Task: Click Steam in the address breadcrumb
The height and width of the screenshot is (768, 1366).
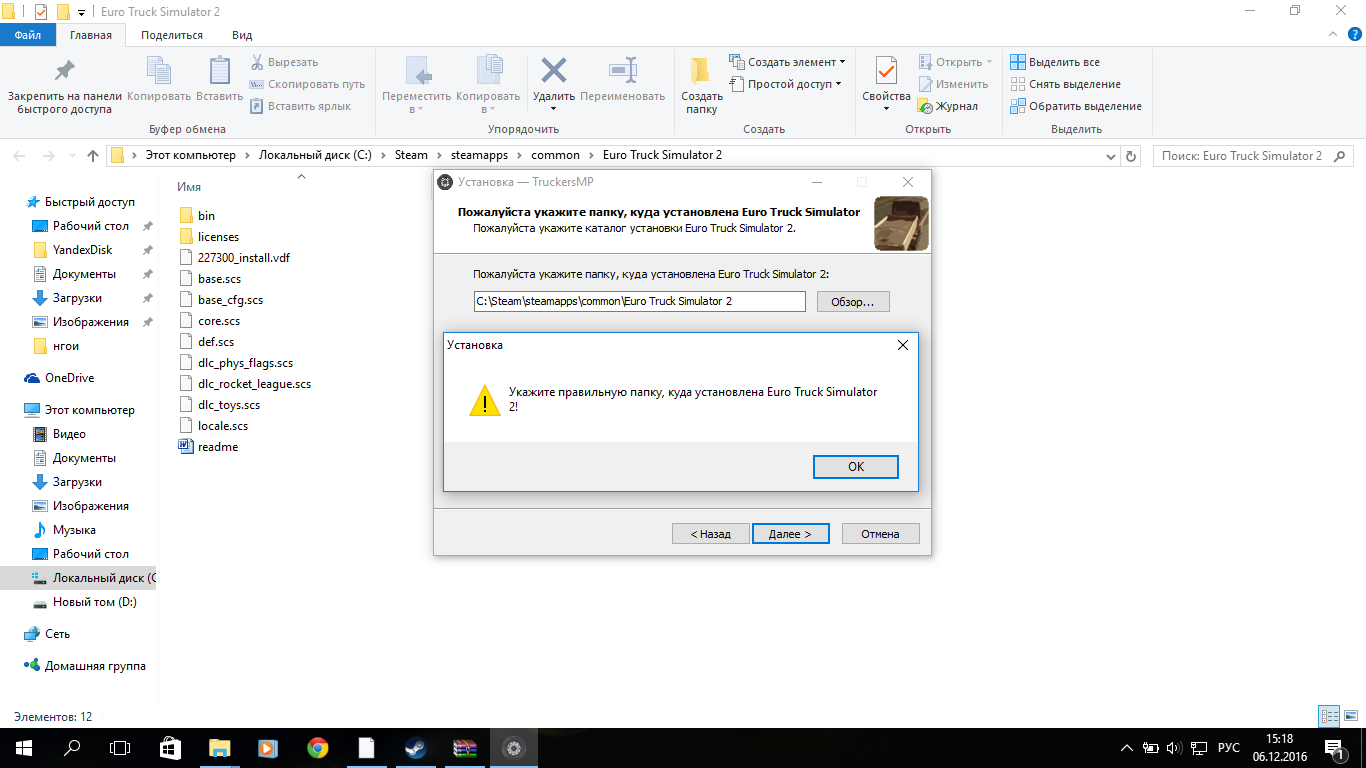Action: pyautogui.click(x=411, y=155)
